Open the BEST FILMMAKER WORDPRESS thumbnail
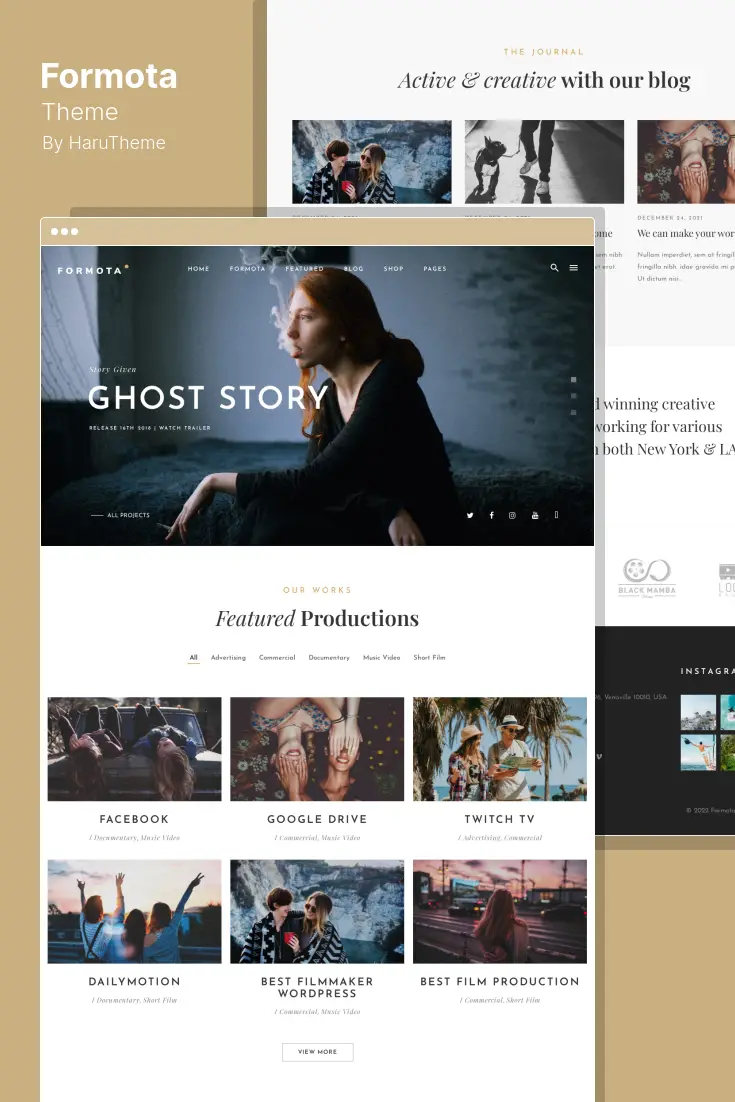Screen dimensions: 735x1102 (317, 911)
